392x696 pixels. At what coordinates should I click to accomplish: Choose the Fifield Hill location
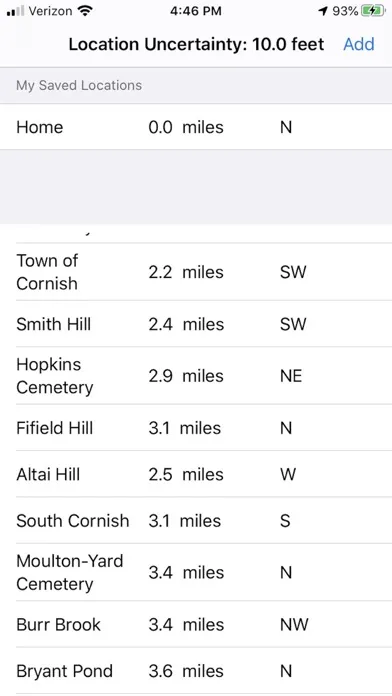pos(196,428)
